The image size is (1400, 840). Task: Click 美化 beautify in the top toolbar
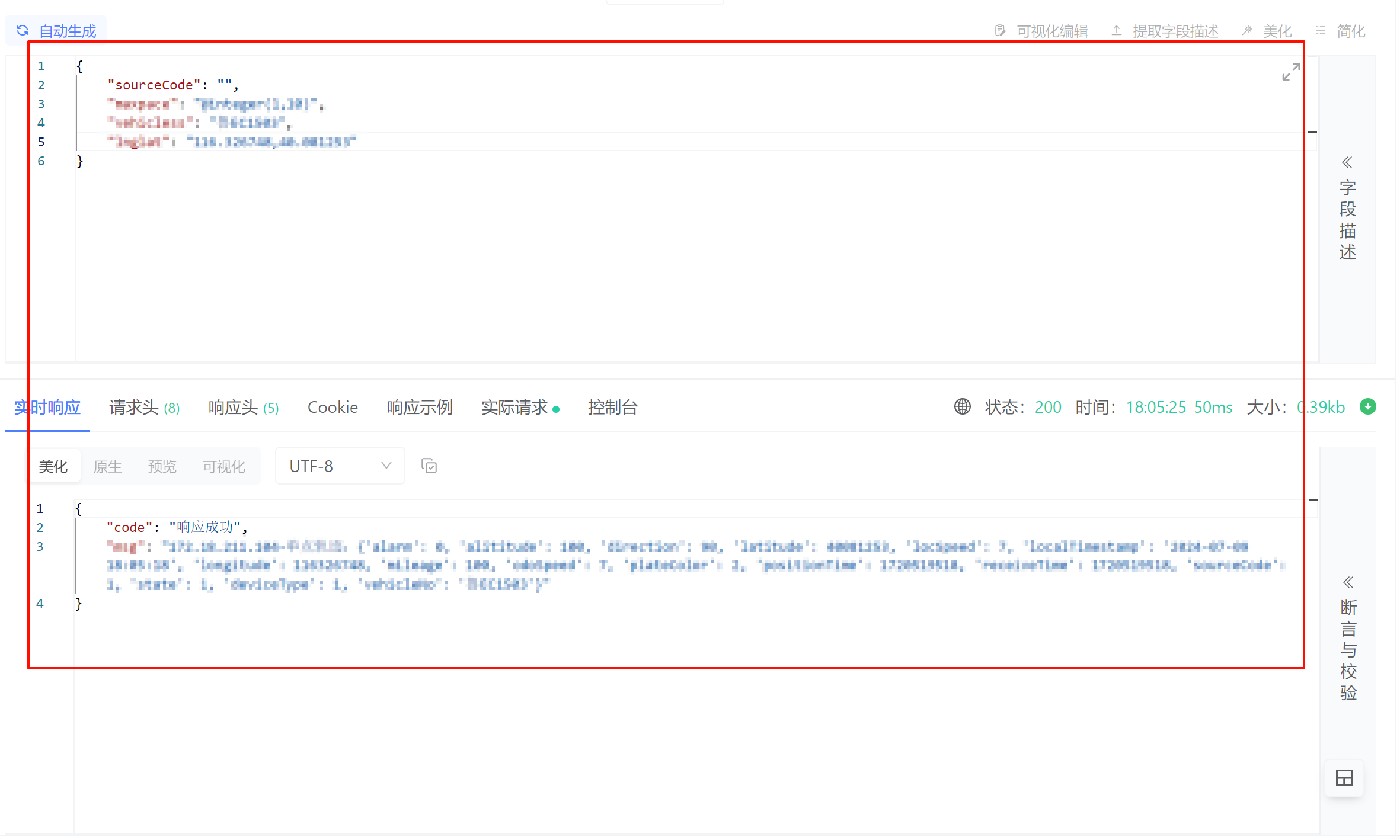click(1267, 31)
